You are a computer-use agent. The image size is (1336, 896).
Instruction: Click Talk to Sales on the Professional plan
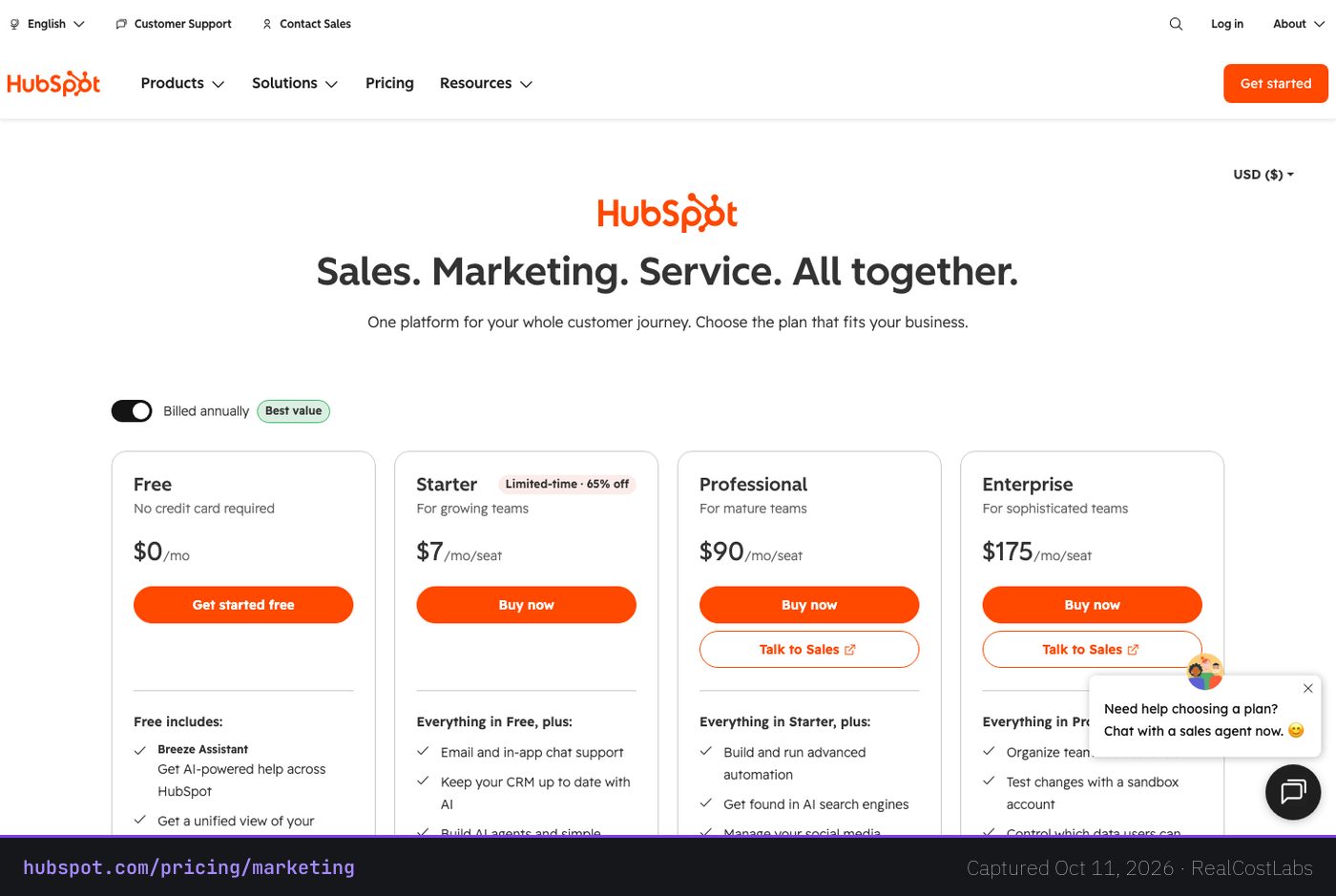pos(809,650)
